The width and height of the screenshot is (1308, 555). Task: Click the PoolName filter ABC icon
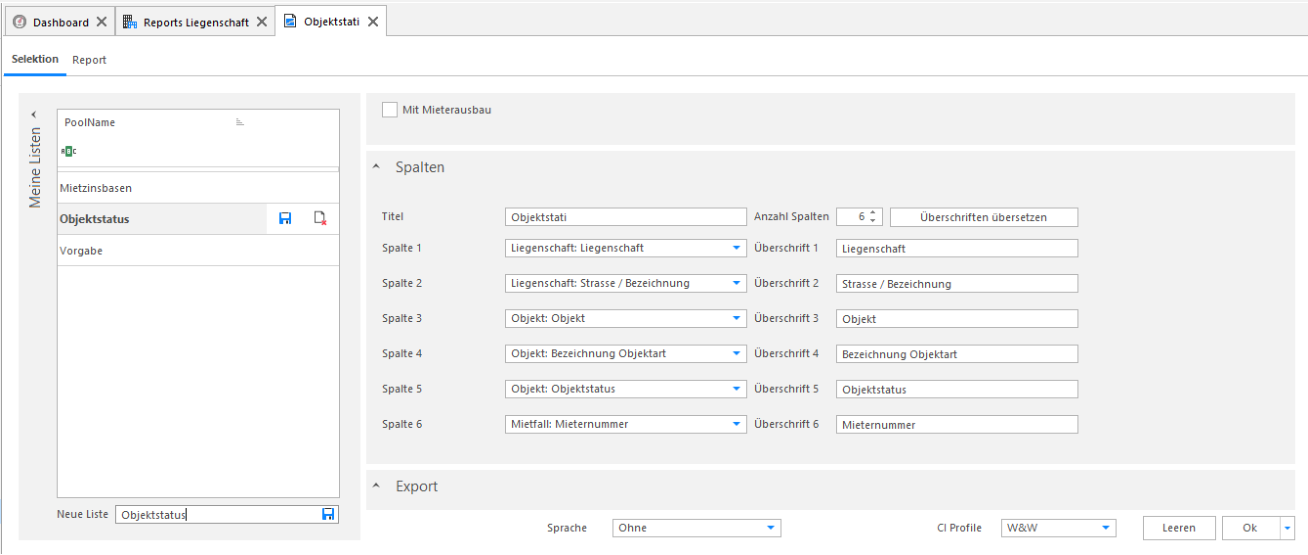[x=68, y=151]
